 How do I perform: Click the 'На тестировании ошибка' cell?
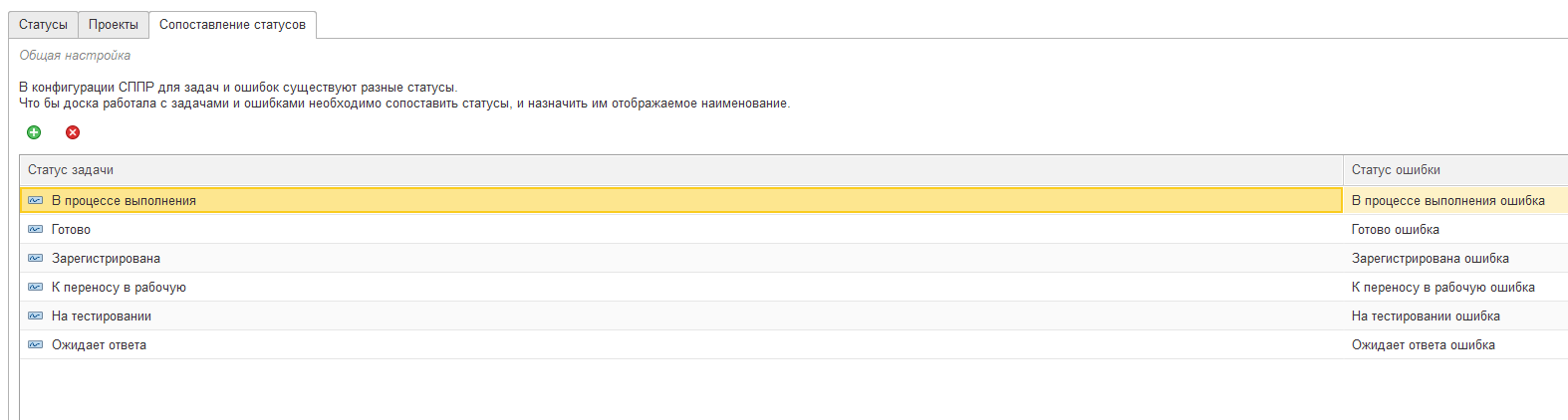(x=1426, y=316)
